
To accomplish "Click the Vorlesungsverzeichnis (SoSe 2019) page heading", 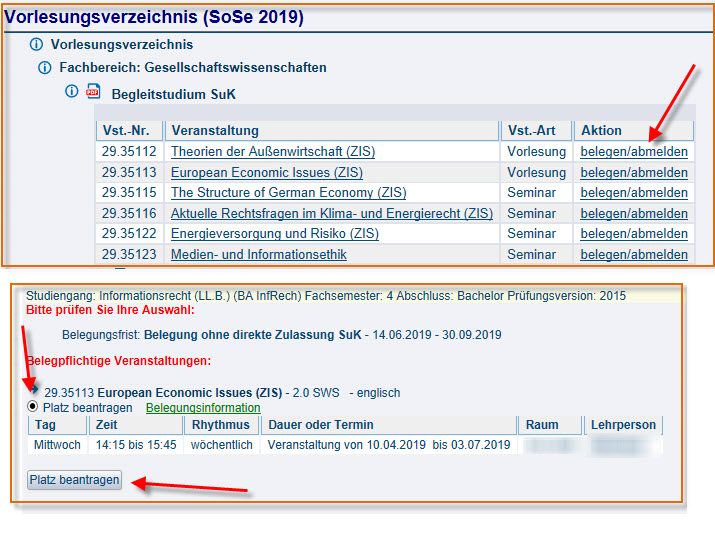I will [154, 17].
